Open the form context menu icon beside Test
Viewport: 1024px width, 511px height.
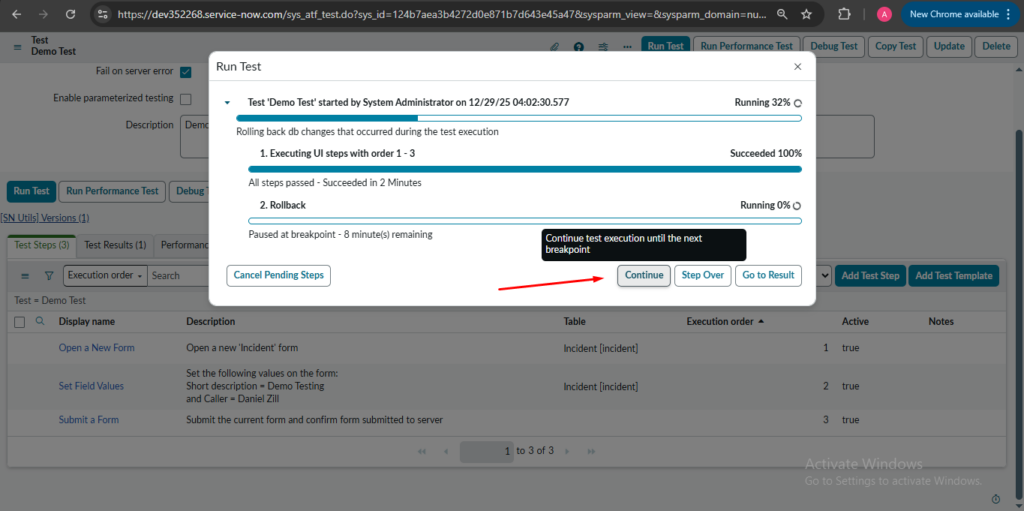click(17, 47)
